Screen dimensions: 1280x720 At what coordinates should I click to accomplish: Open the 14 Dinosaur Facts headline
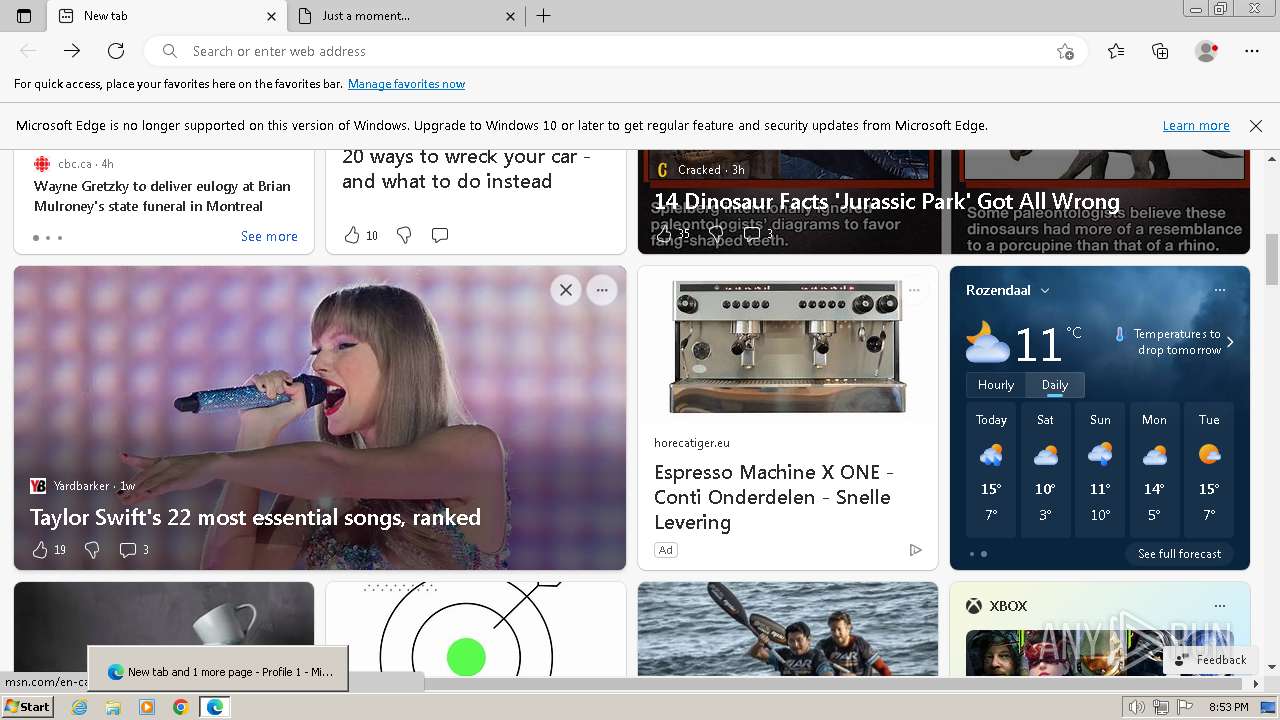point(887,201)
